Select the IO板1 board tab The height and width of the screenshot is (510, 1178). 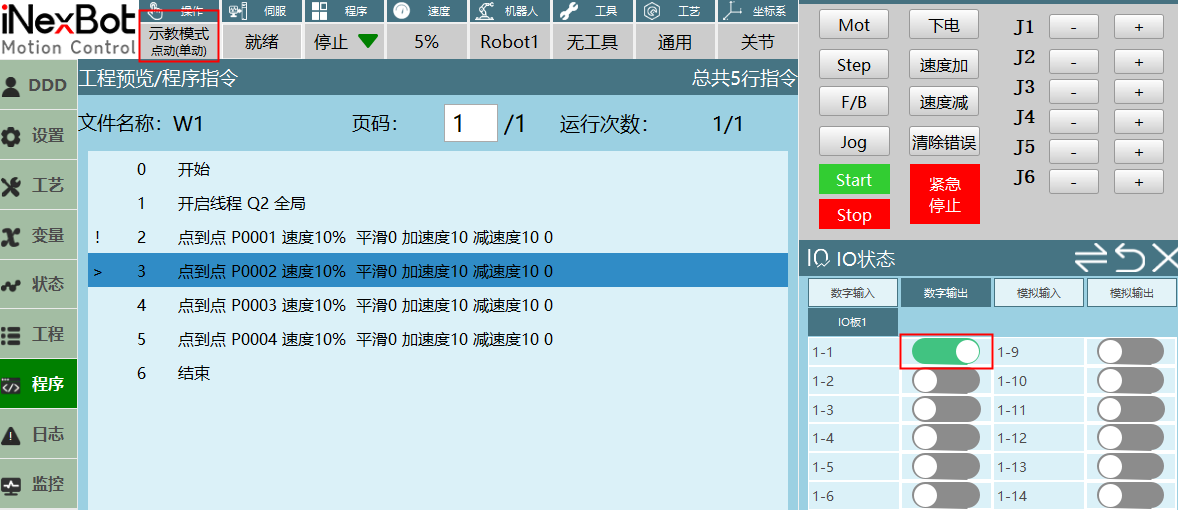tap(853, 321)
